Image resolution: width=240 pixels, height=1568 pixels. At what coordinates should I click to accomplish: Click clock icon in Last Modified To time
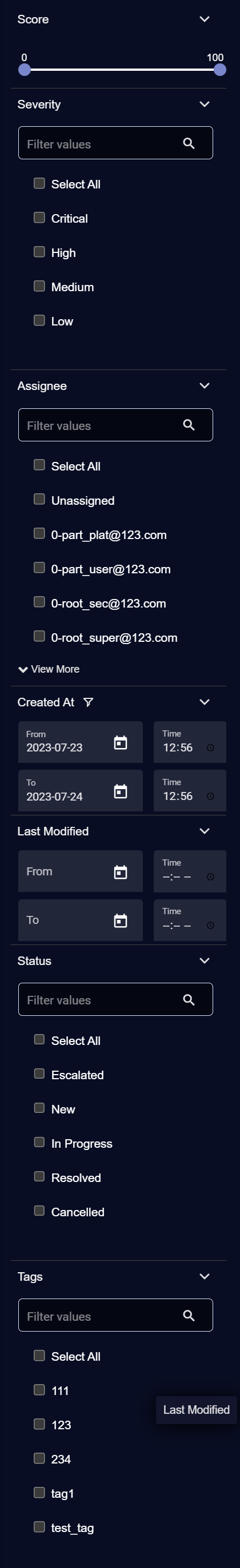click(x=210, y=925)
